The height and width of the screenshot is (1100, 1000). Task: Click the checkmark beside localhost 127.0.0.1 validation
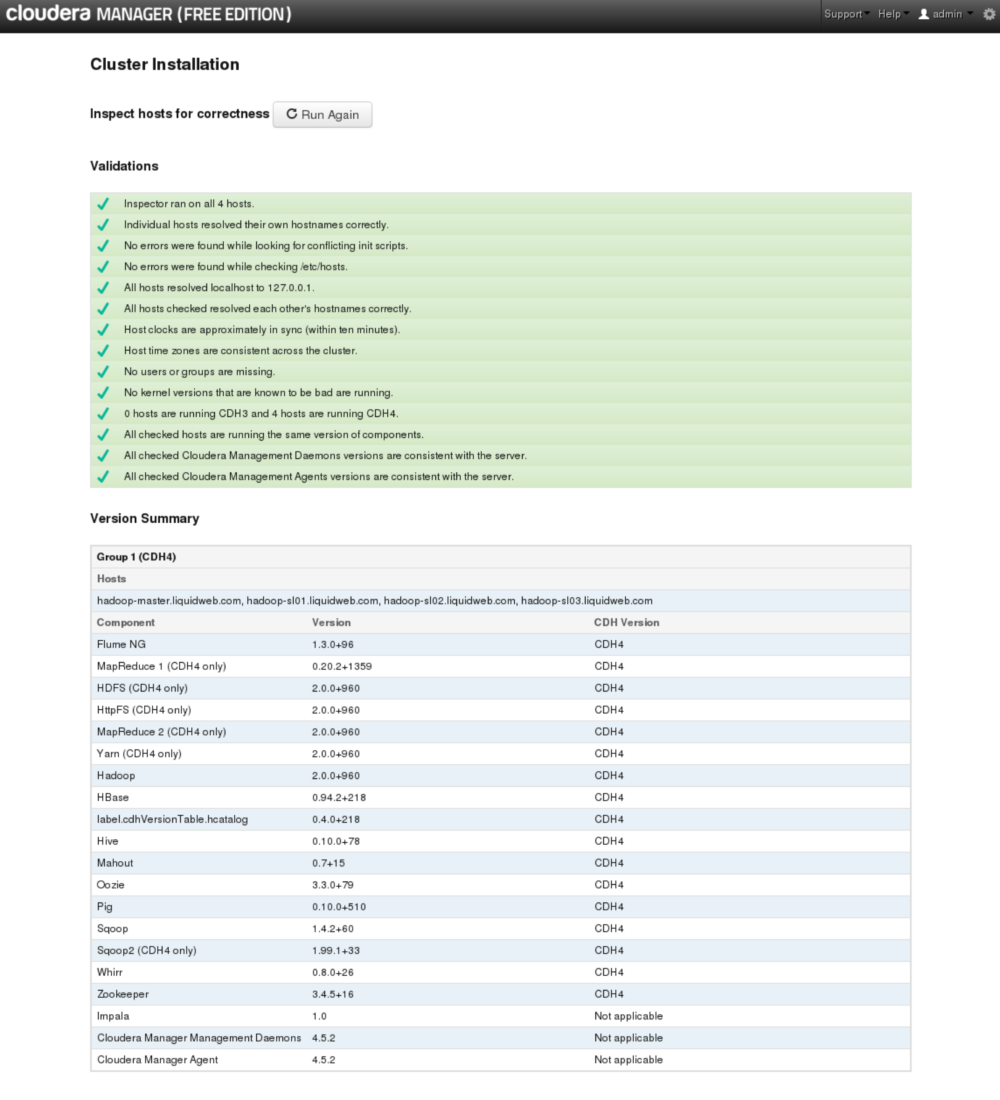103,287
